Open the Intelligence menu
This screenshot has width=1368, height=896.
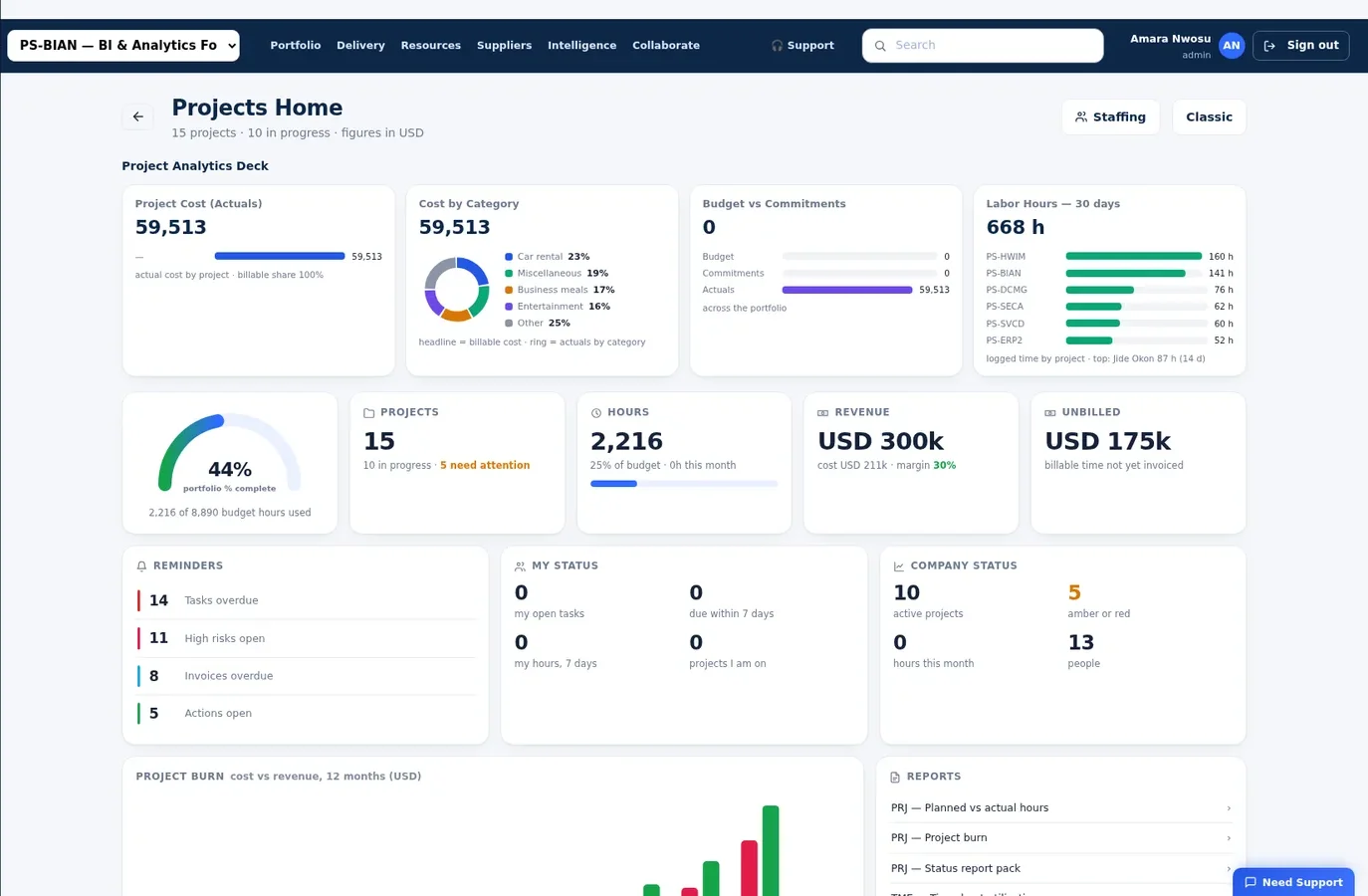pyautogui.click(x=581, y=46)
